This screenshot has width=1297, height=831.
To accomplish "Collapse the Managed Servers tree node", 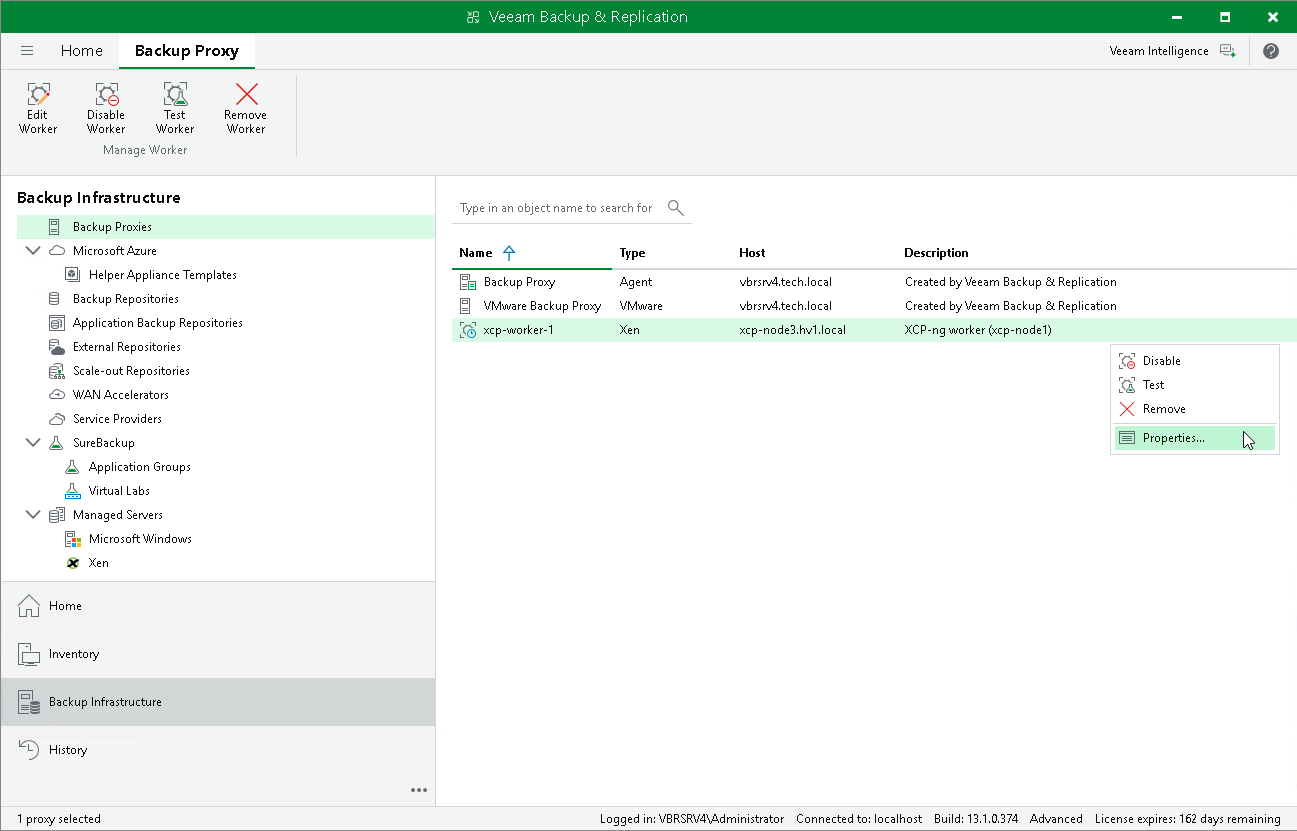I will pos(33,515).
